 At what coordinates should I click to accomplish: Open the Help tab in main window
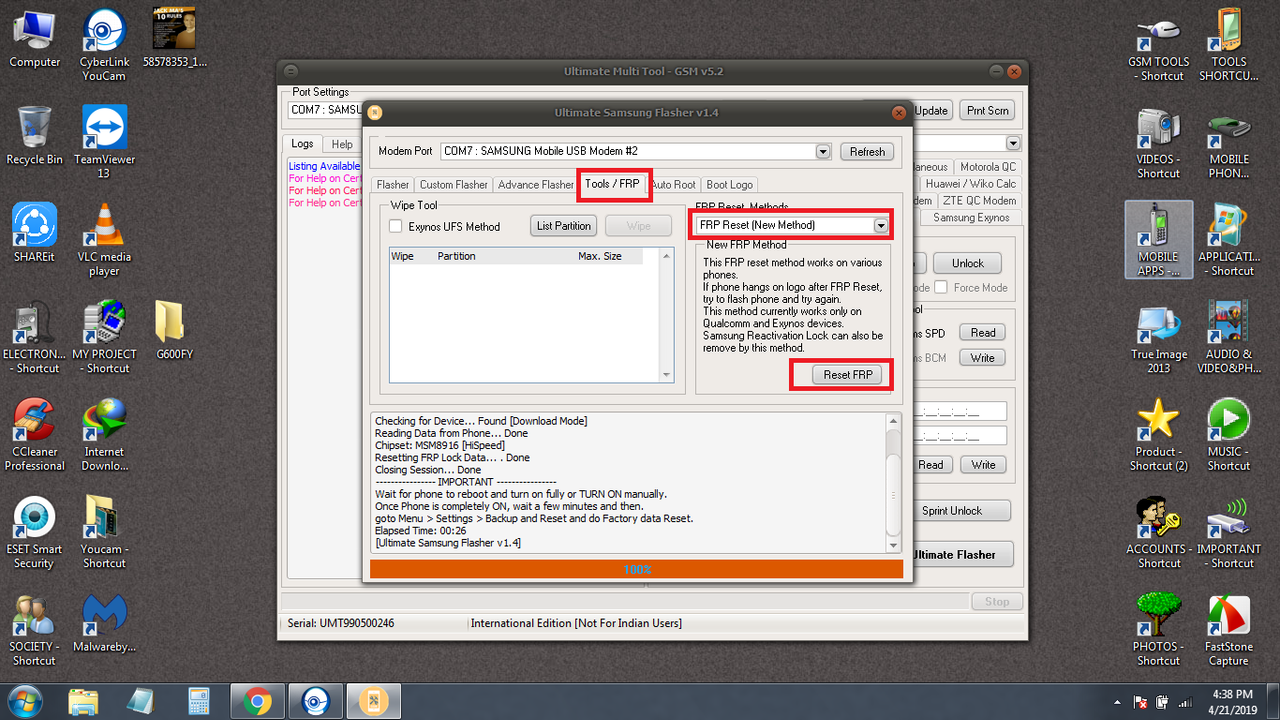[342, 145]
